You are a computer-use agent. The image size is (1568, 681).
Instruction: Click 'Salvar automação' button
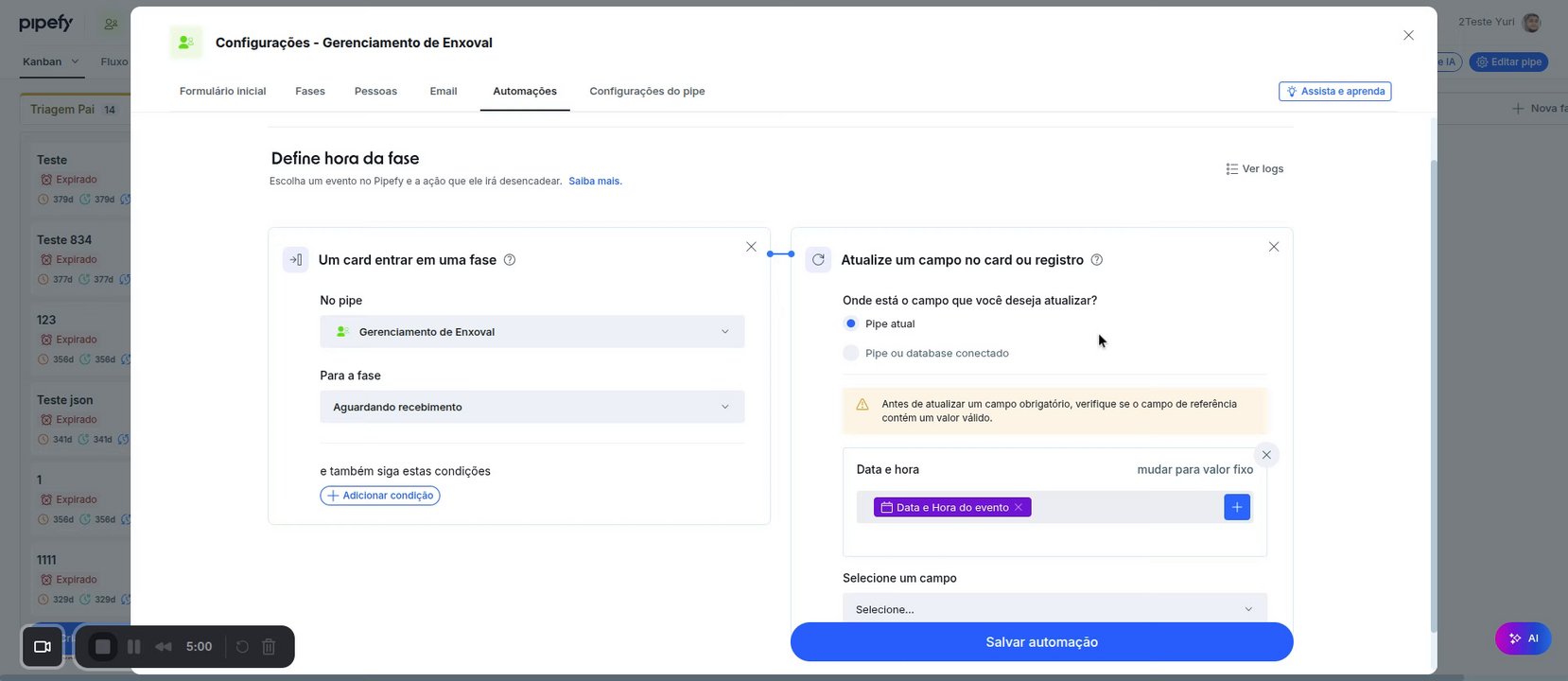(x=1041, y=642)
